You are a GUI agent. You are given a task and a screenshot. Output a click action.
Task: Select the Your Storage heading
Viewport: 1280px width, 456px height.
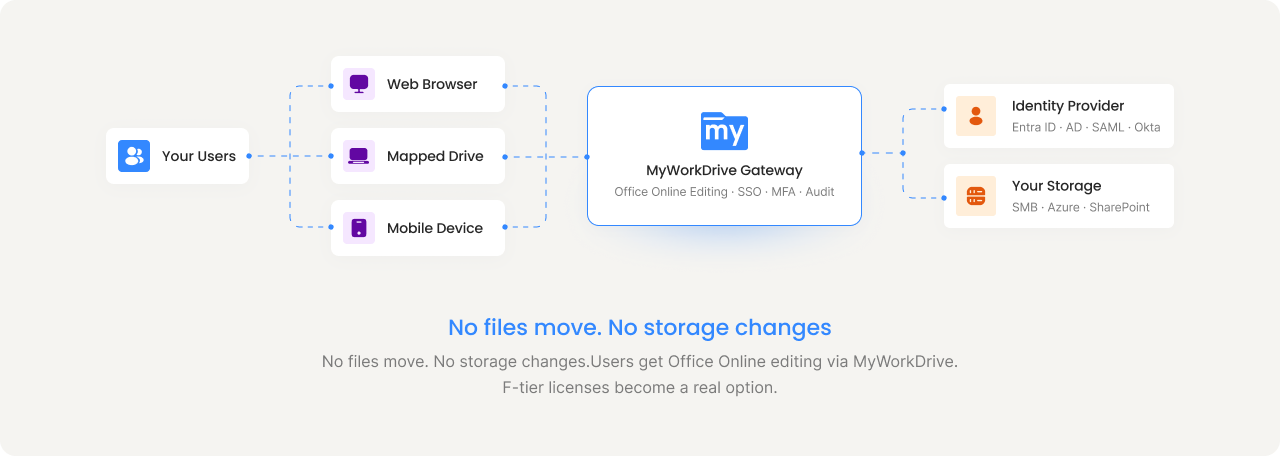[1056, 186]
